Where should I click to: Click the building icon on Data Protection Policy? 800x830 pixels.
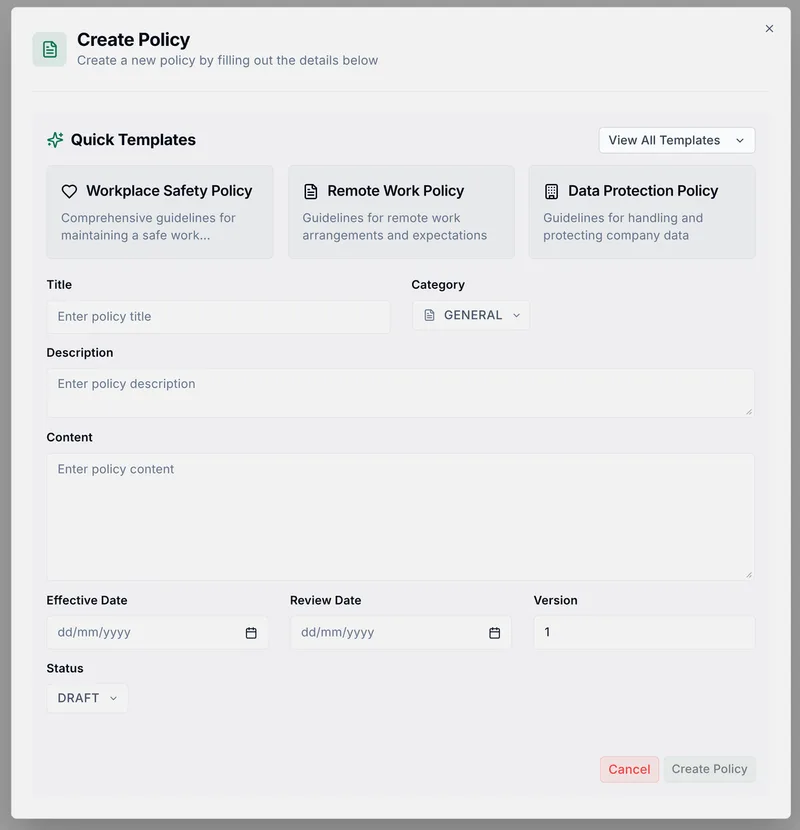pyautogui.click(x=552, y=191)
